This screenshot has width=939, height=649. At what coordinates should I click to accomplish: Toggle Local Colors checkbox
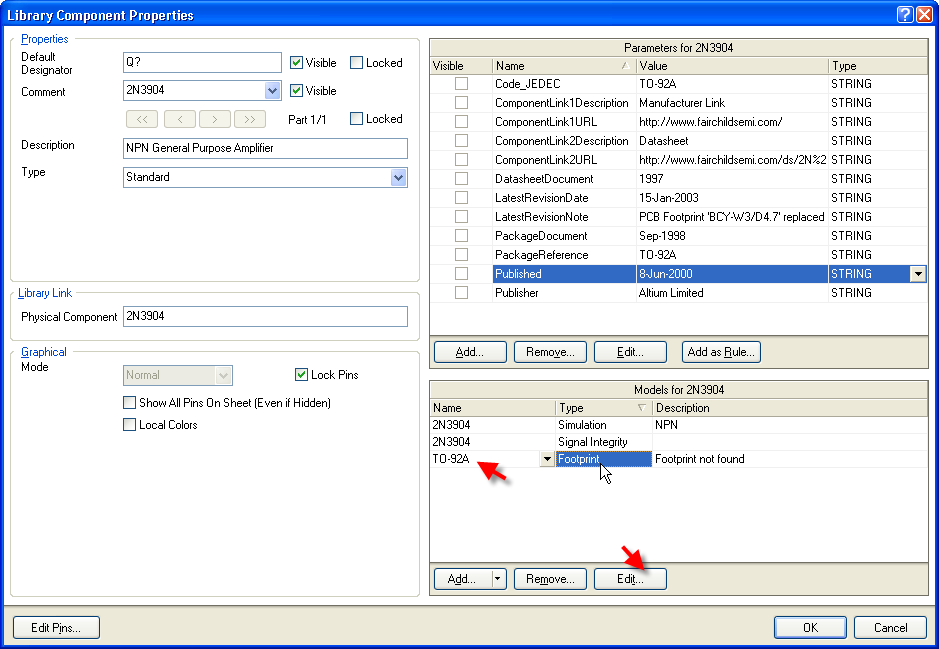(129, 425)
